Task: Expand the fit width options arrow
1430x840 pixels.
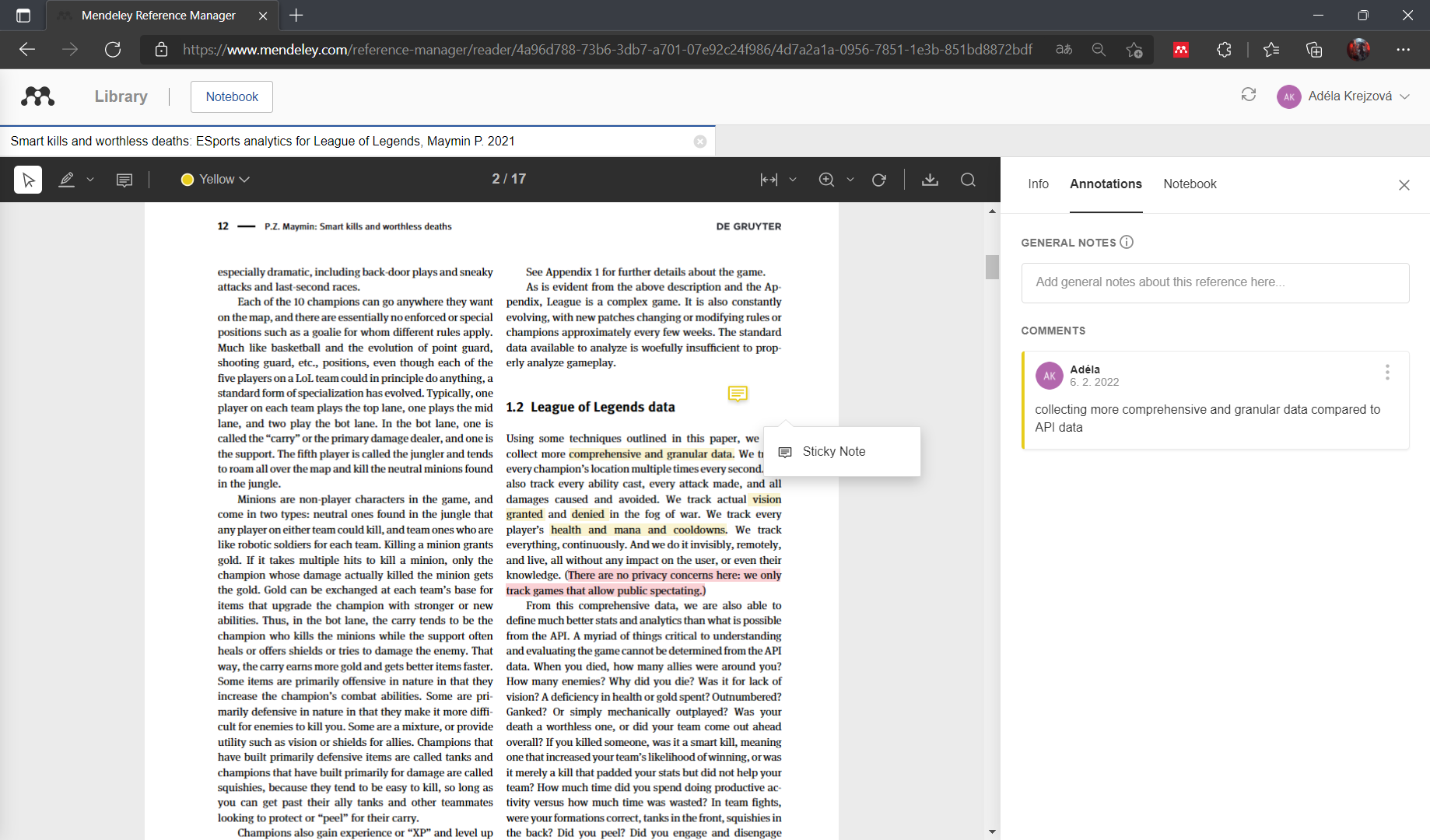Action: (793, 180)
